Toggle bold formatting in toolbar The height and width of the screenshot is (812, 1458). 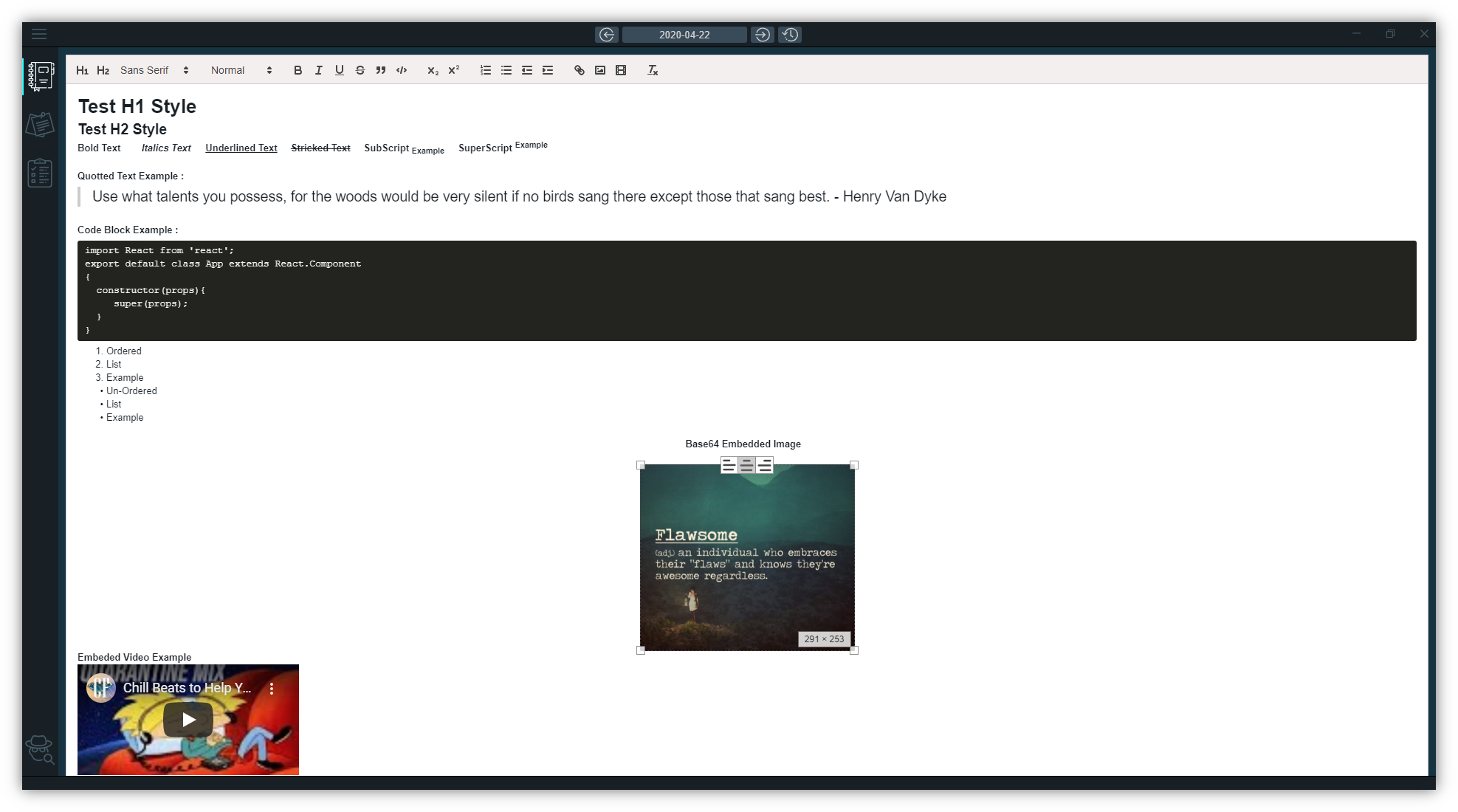click(x=298, y=70)
